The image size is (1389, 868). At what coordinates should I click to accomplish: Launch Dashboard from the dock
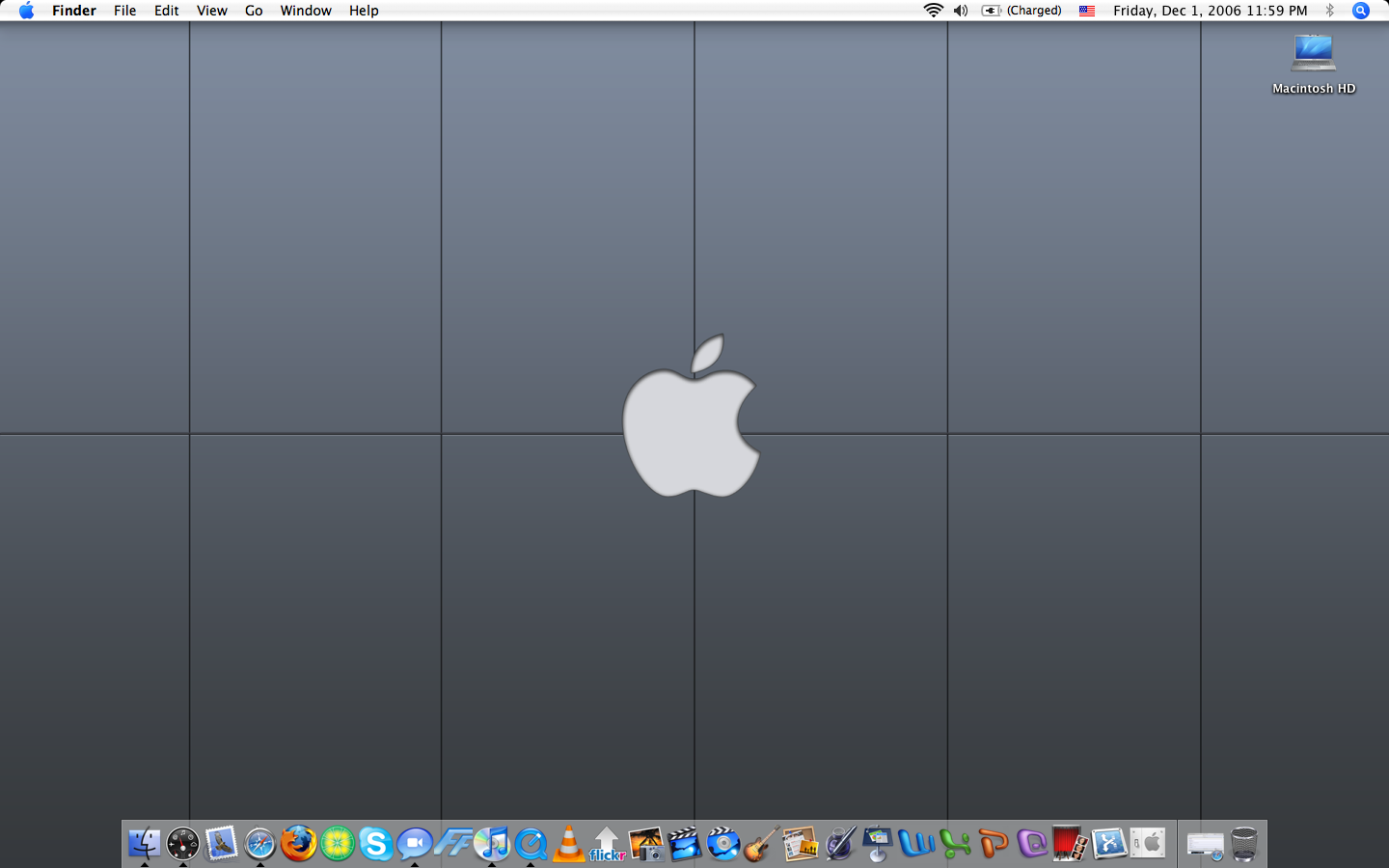pos(183,844)
